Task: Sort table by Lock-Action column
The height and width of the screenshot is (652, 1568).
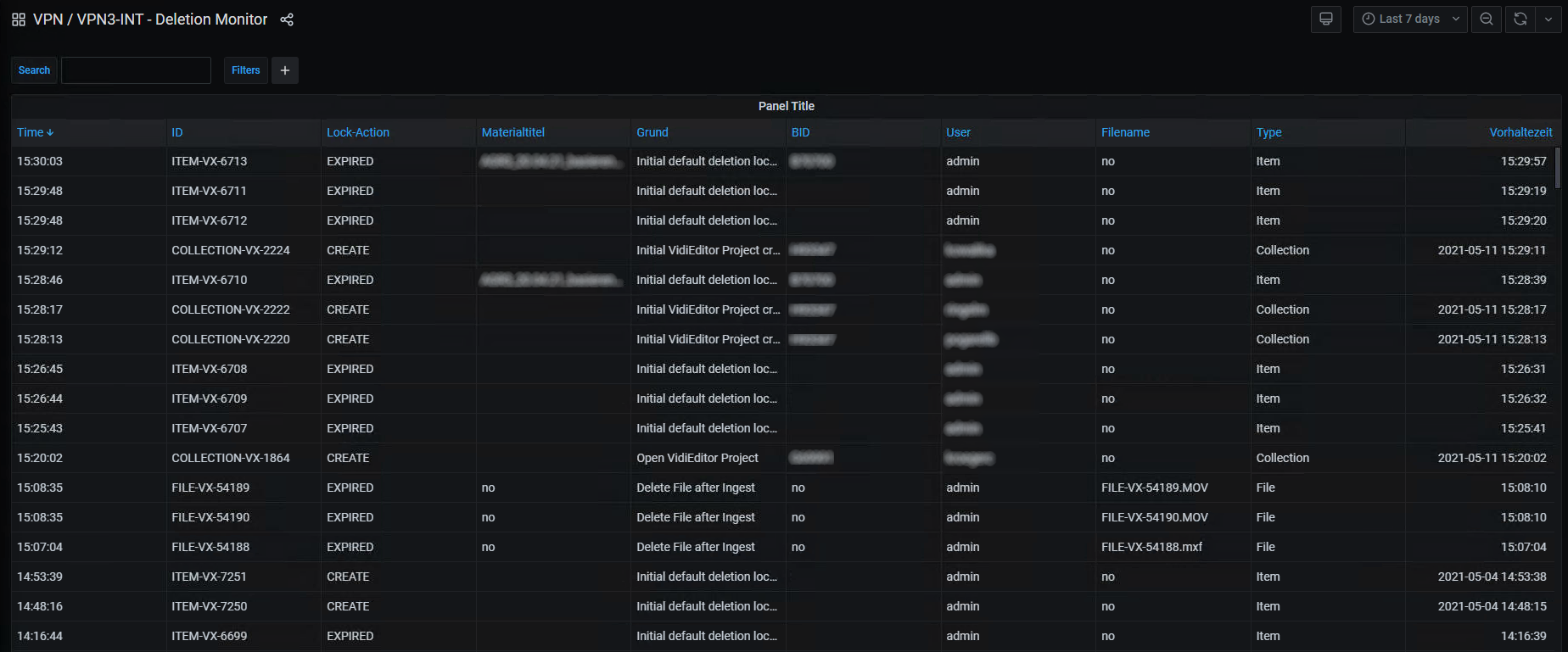Action: point(357,132)
